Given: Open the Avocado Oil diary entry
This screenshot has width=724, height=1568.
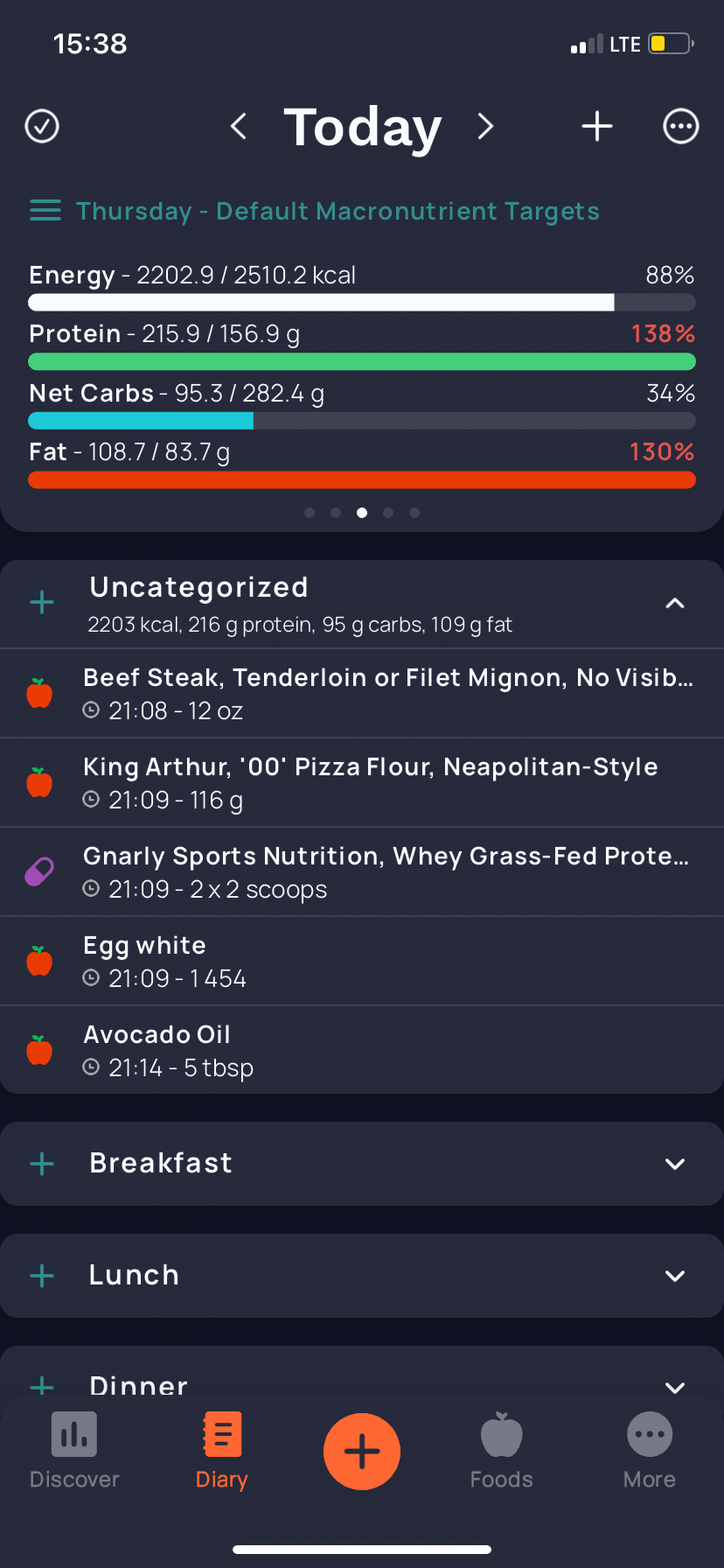Looking at the screenshot, I should (362, 1050).
